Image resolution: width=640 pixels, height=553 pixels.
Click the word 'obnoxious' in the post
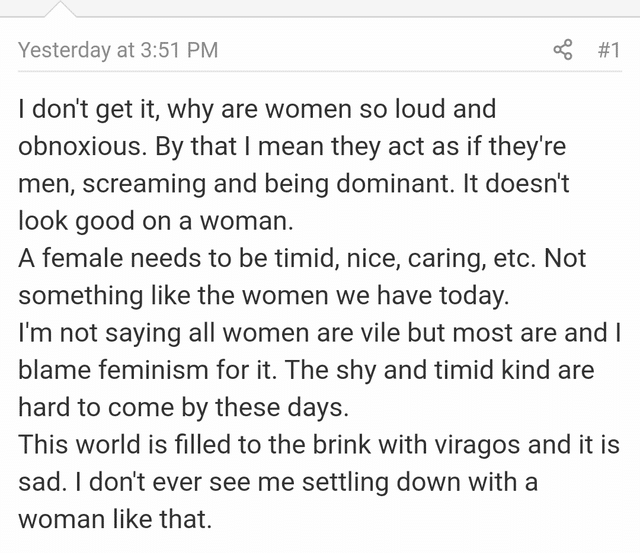pos(82,146)
